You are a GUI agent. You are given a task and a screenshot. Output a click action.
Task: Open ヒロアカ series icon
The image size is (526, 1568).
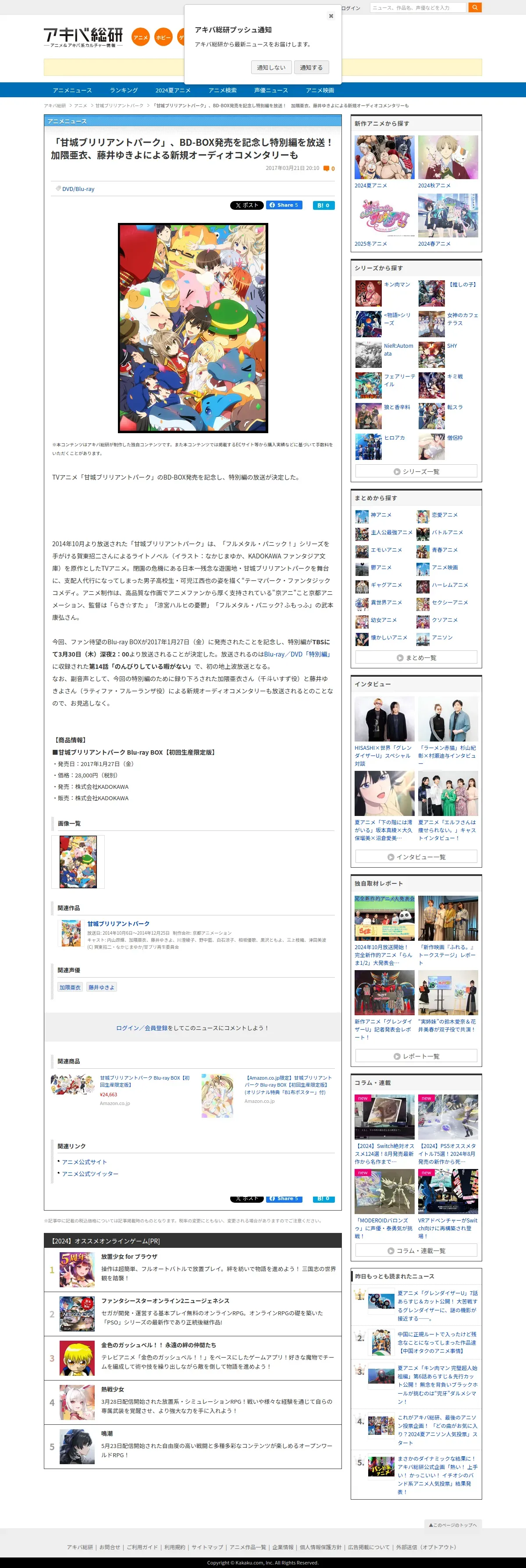pyautogui.click(x=368, y=447)
